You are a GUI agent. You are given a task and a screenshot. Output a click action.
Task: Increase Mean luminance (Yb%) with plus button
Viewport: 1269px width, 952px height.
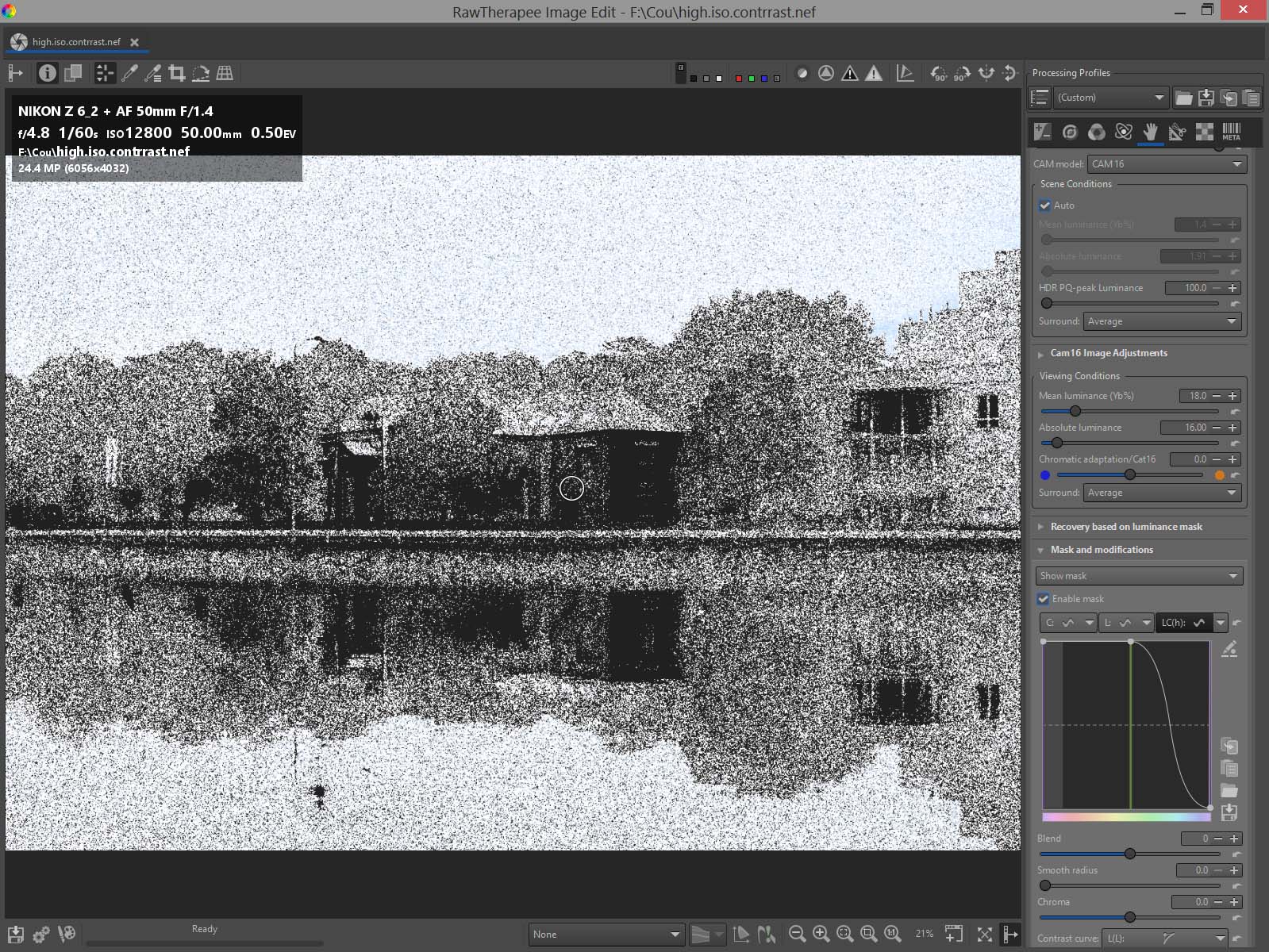[x=1232, y=396]
